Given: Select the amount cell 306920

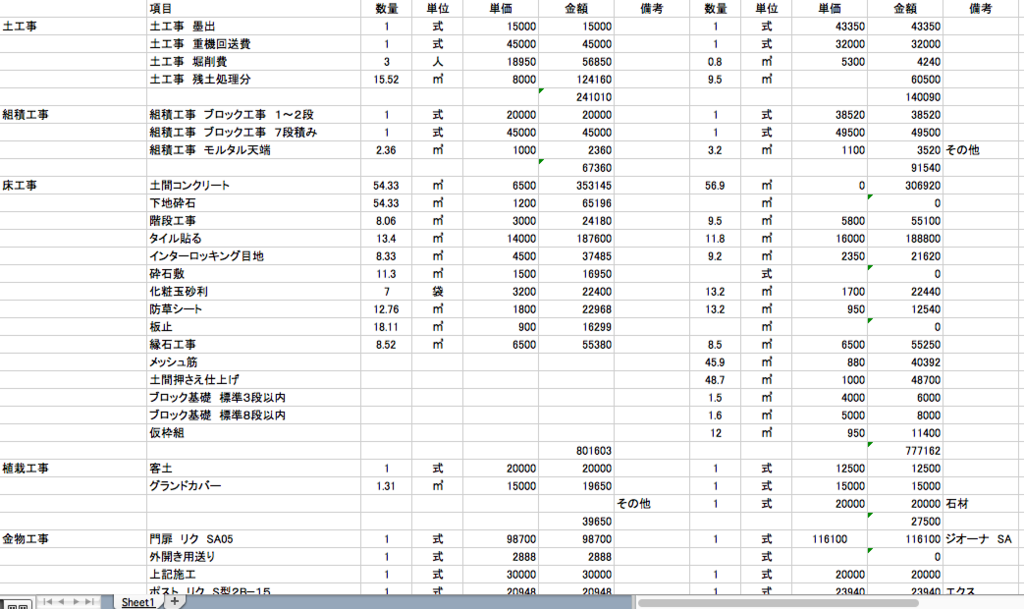Looking at the screenshot, I should pyautogui.click(x=905, y=185).
